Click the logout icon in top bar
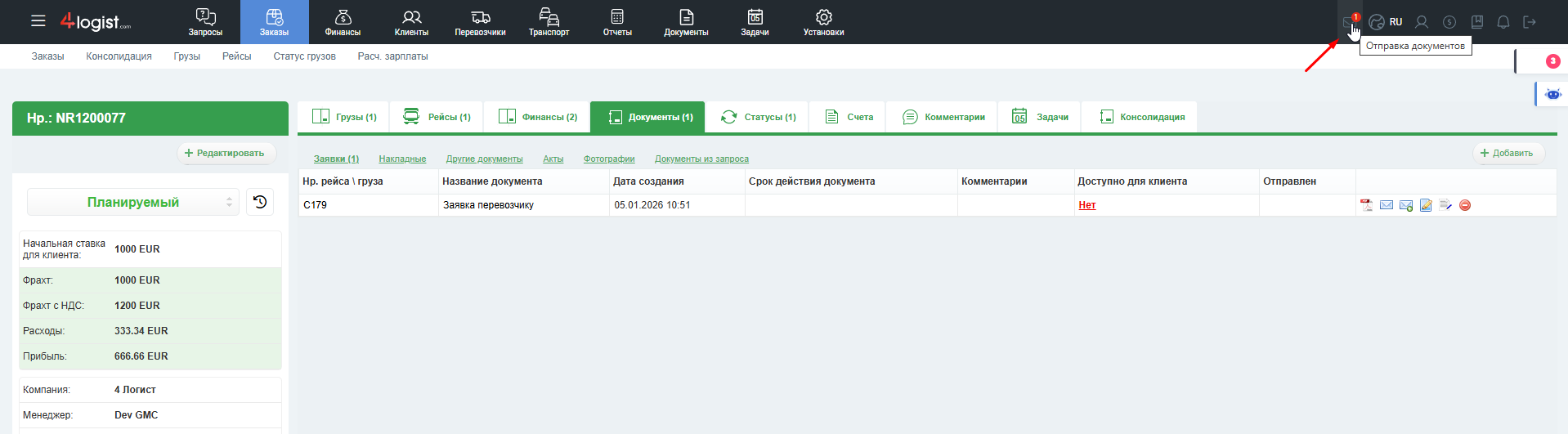 click(x=1530, y=22)
